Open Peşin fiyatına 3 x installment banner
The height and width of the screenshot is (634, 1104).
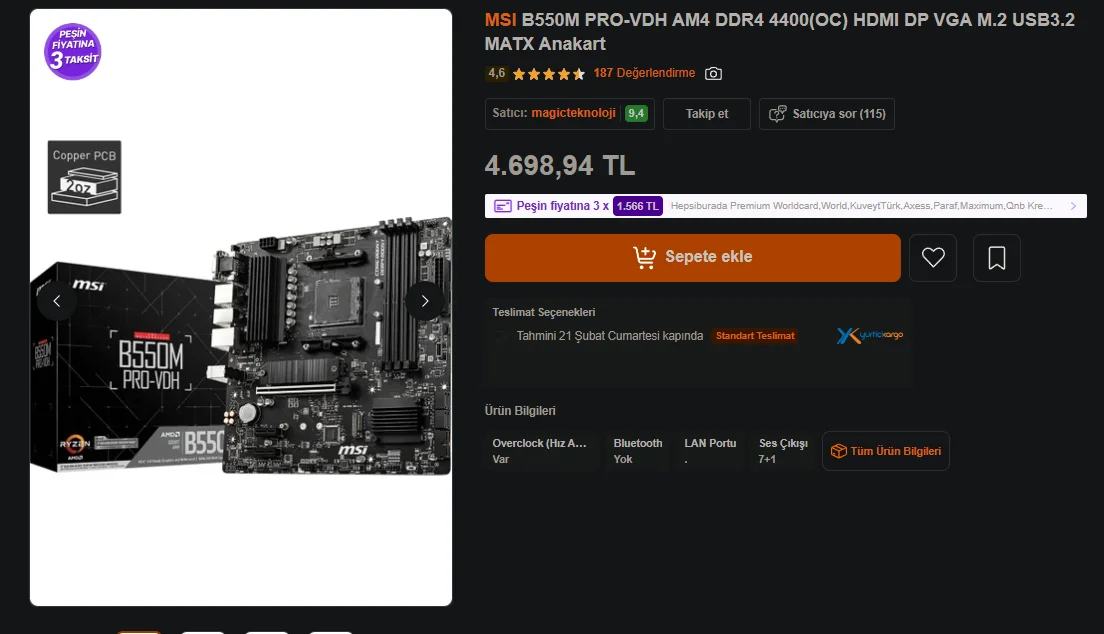point(786,206)
